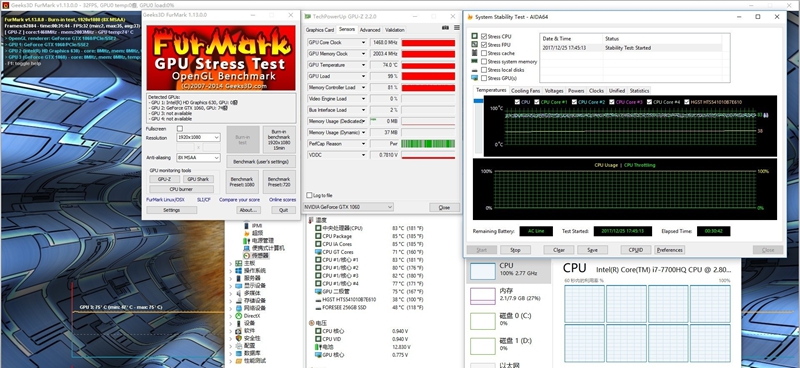Click the CPU GT Cores monitor icon
800x368 pixels.
(318, 252)
